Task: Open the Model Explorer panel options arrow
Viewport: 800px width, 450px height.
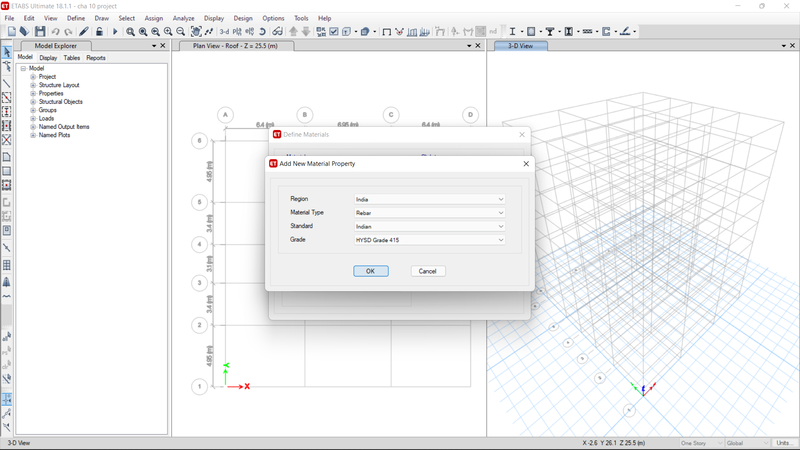Action: (x=154, y=46)
